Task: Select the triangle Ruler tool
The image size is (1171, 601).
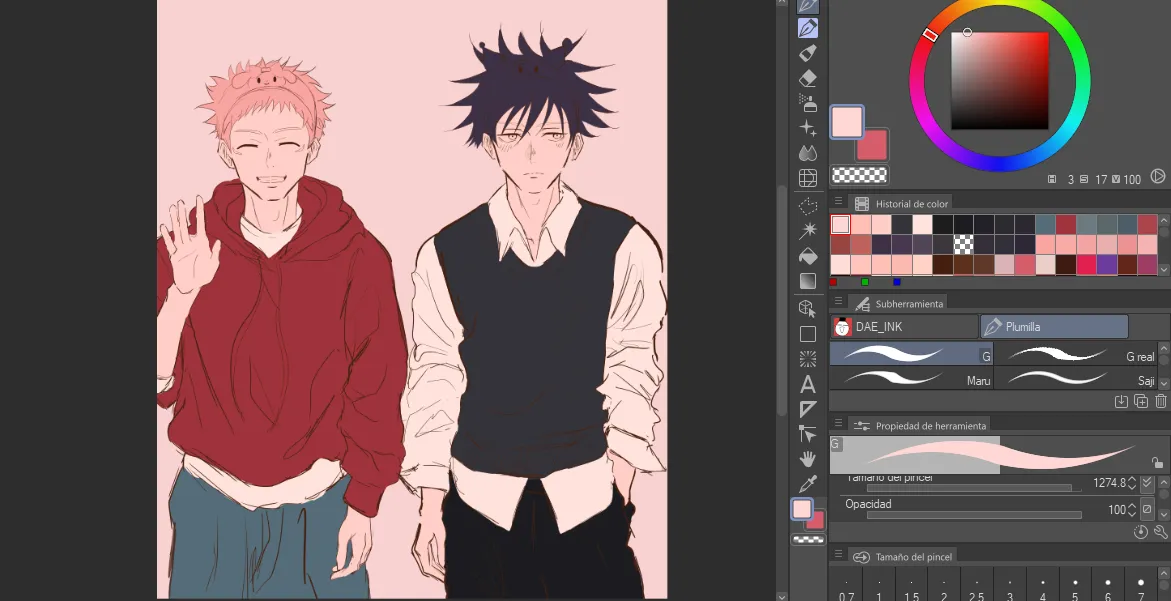Action: (807, 409)
